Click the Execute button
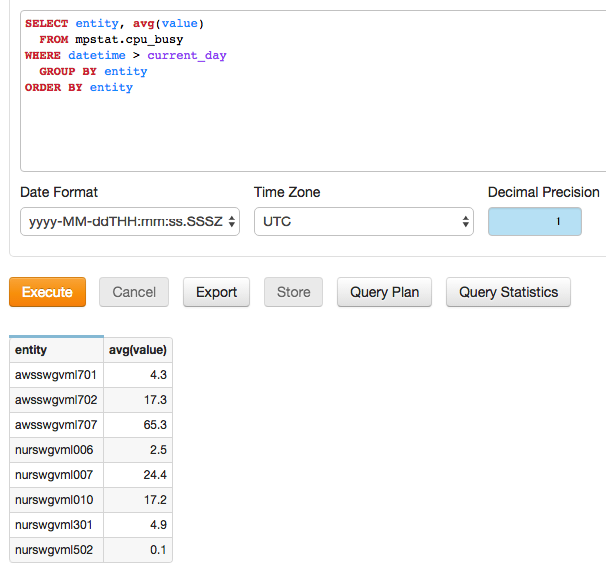 (x=48, y=292)
